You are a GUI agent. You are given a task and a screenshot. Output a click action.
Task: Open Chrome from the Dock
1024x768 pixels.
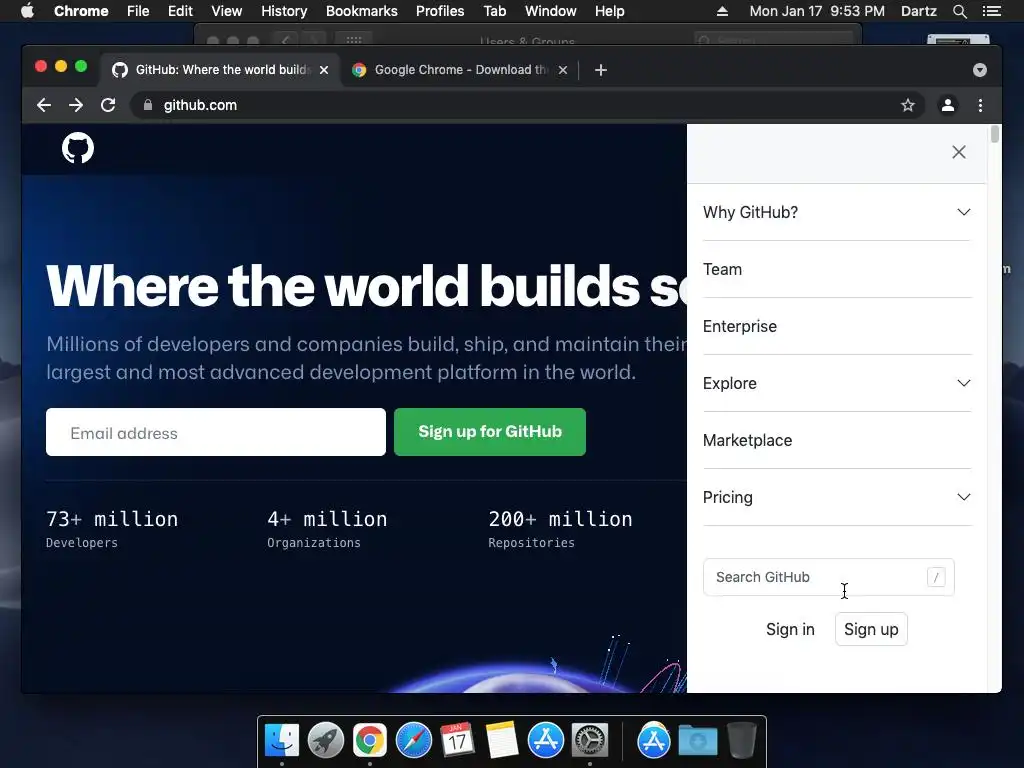370,741
